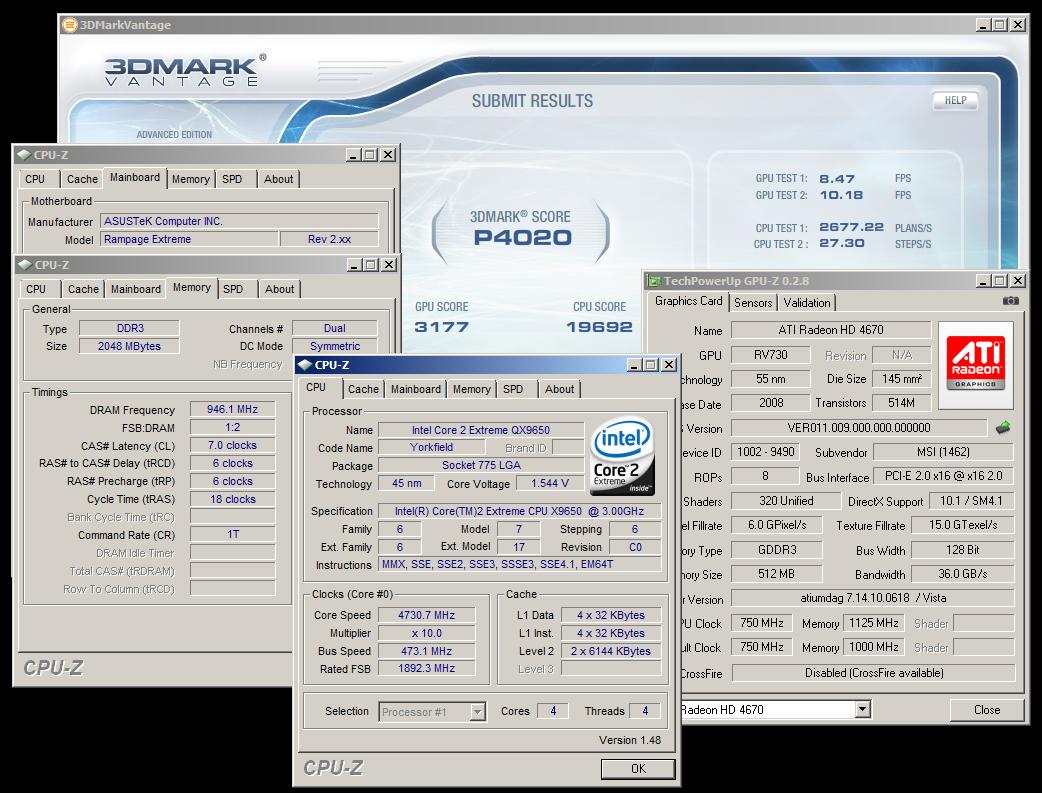The width and height of the screenshot is (1042, 793).
Task: Click memory Size value 2048 MBytes
Action: coord(129,346)
